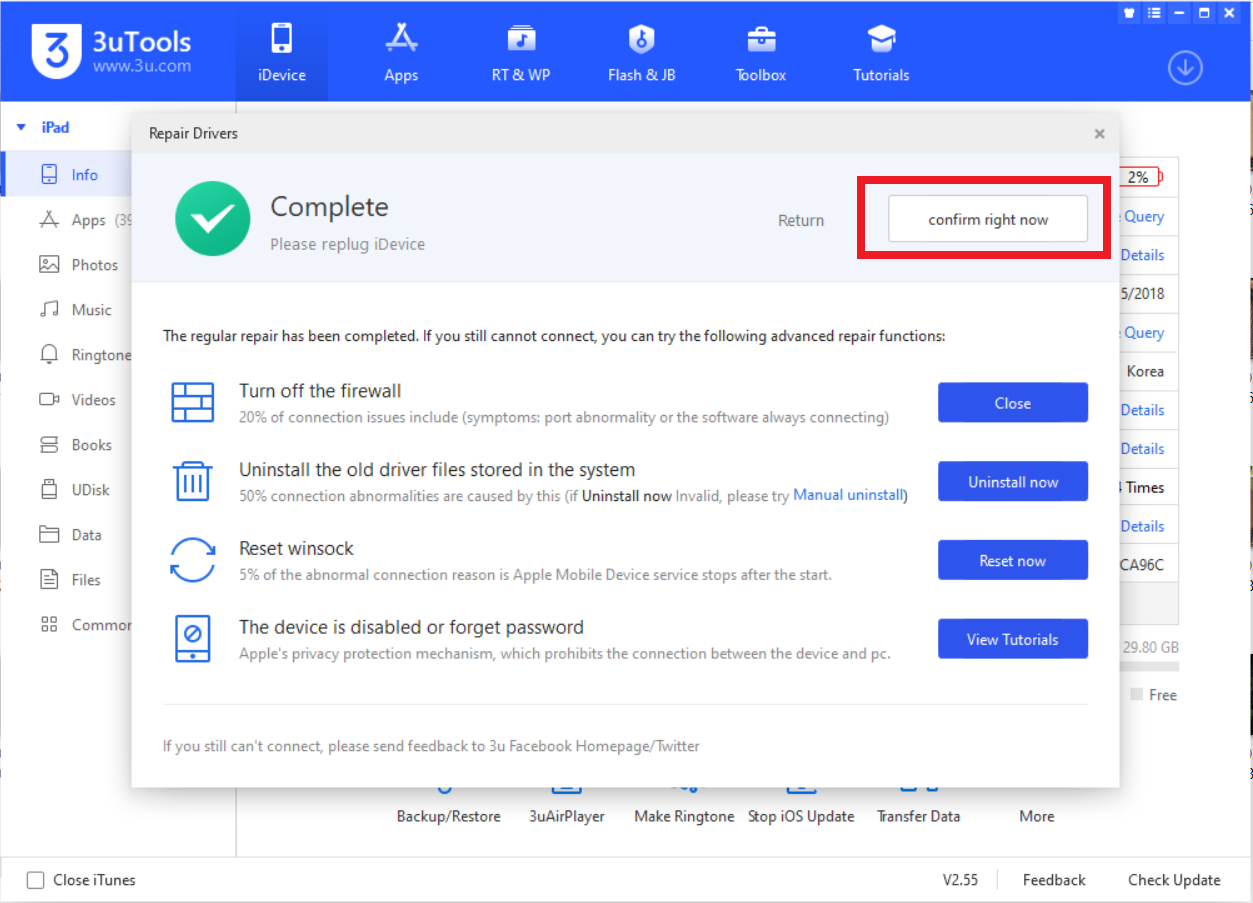Open the iDevice tab
This screenshot has width=1253, height=903.
(281, 51)
